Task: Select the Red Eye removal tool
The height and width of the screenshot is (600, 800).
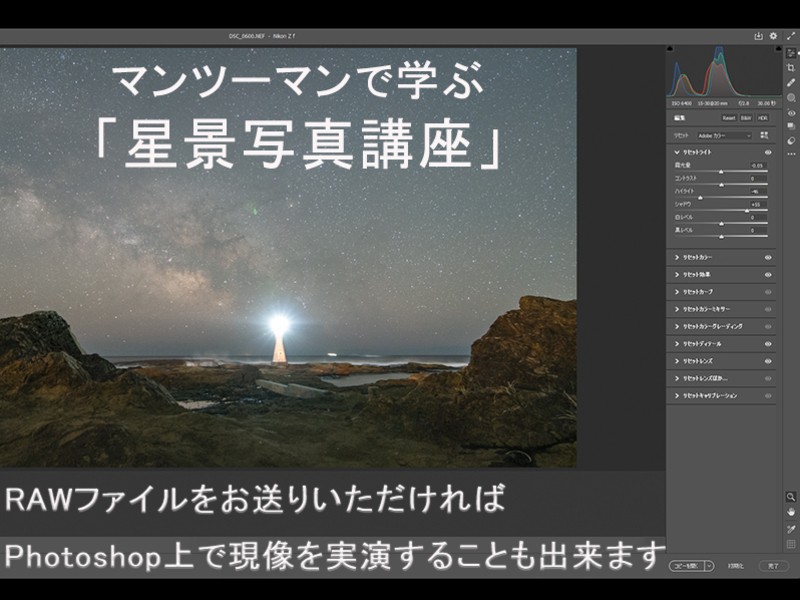Action: tap(791, 112)
